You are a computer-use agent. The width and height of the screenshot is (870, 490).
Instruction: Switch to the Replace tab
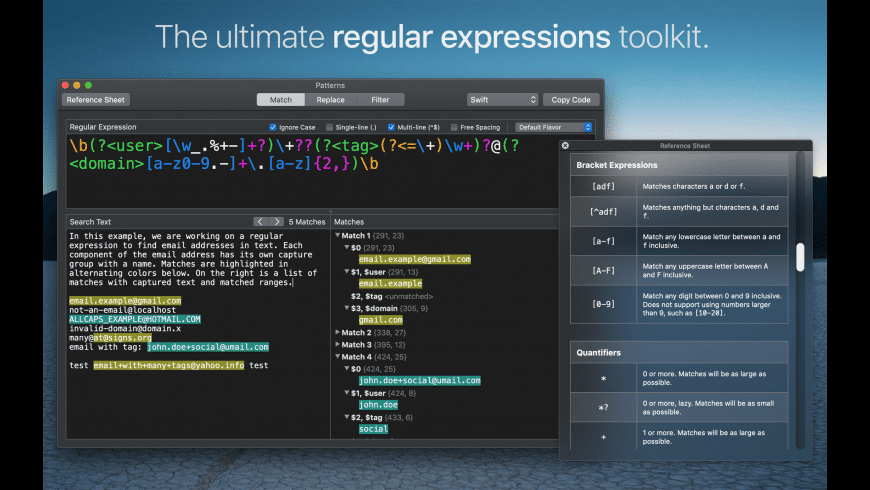(331, 100)
